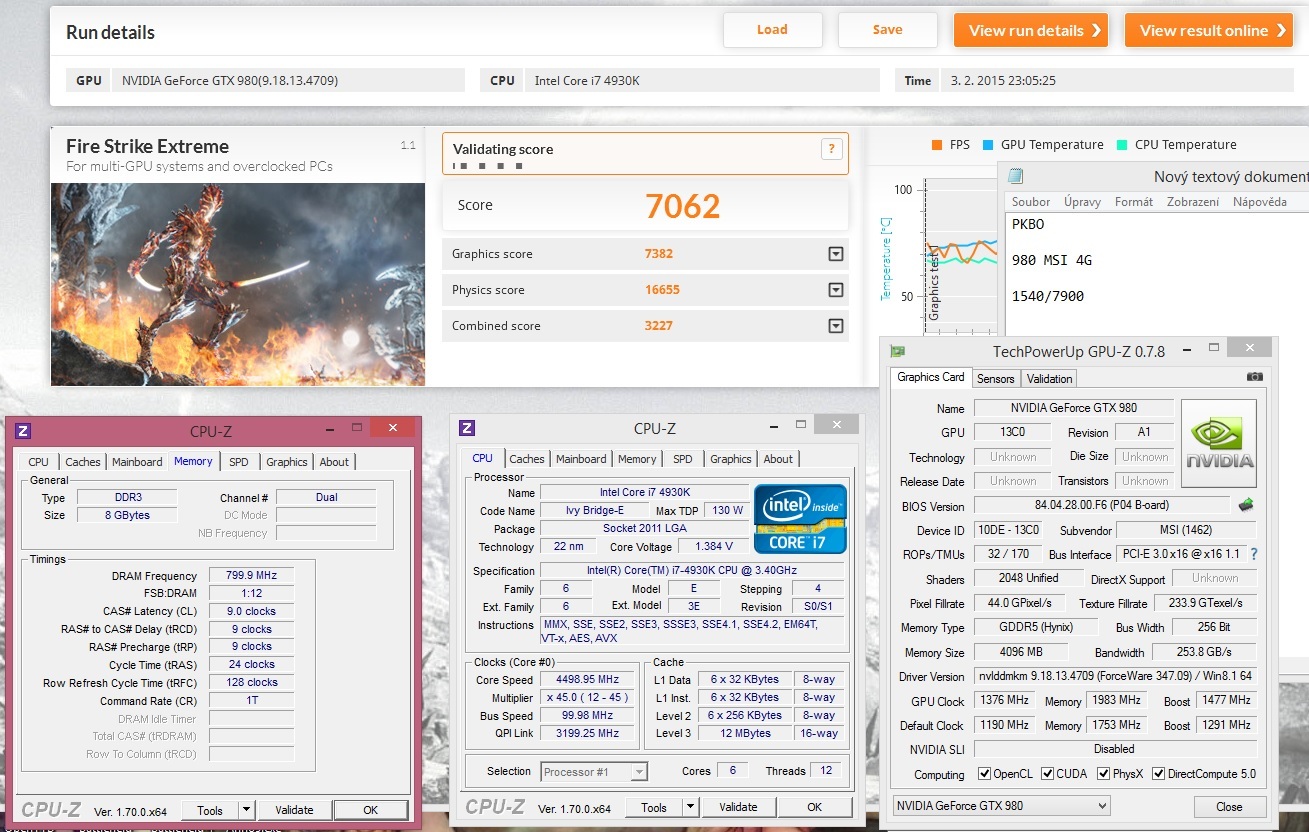Image resolution: width=1309 pixels, height=832 pixels.
Task: Click the GPU-Z camera screenshot icon
Action: pyautogui.click(x=1255, y=377)
